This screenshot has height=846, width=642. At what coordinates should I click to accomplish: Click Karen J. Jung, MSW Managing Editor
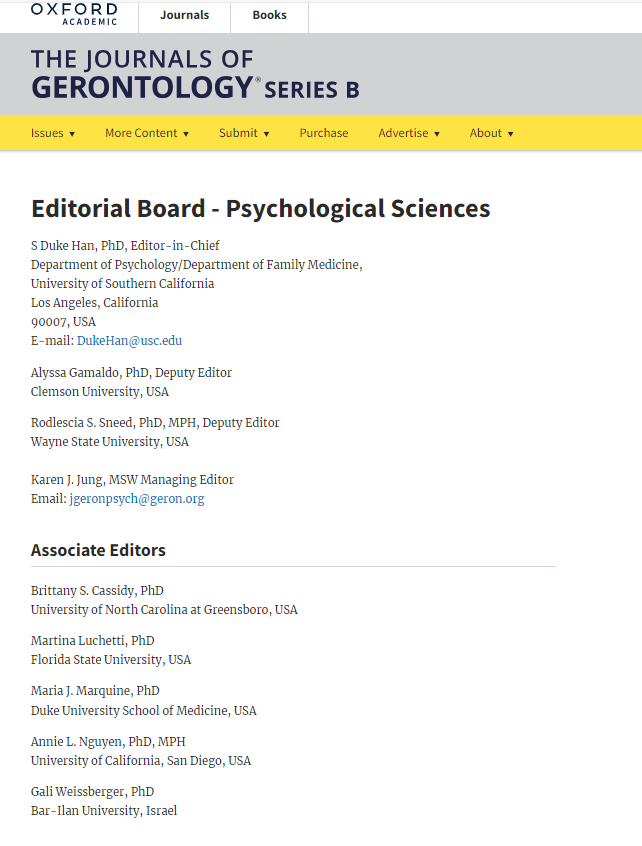(132, 480)
